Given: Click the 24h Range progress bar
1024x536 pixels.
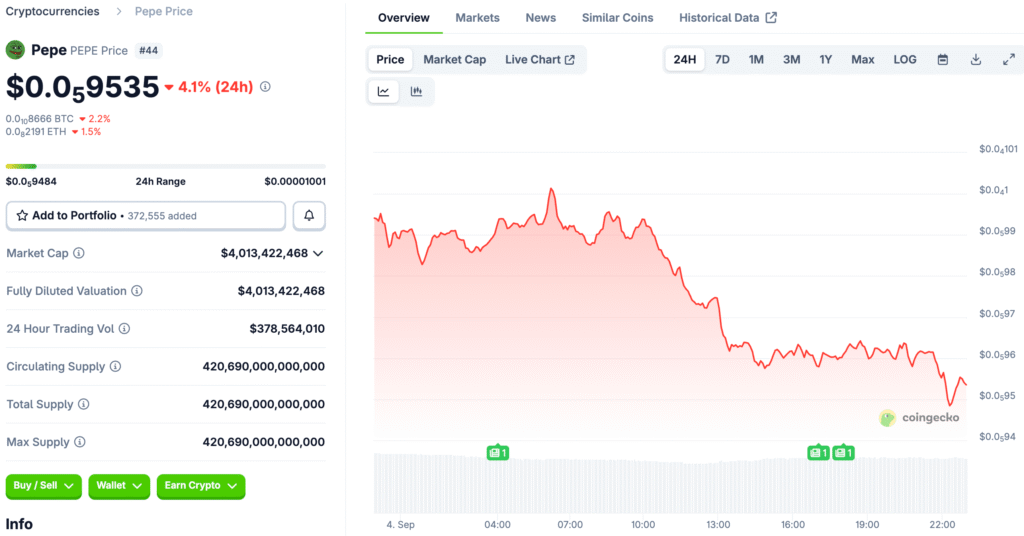Looking at the screenshot, I should point(165,166).
